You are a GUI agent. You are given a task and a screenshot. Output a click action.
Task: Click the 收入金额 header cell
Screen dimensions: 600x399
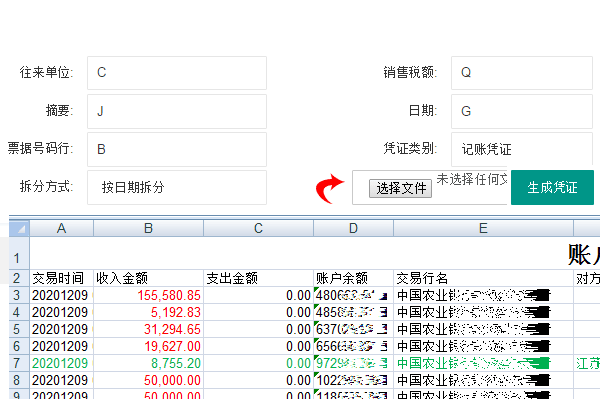pos(148,278)
